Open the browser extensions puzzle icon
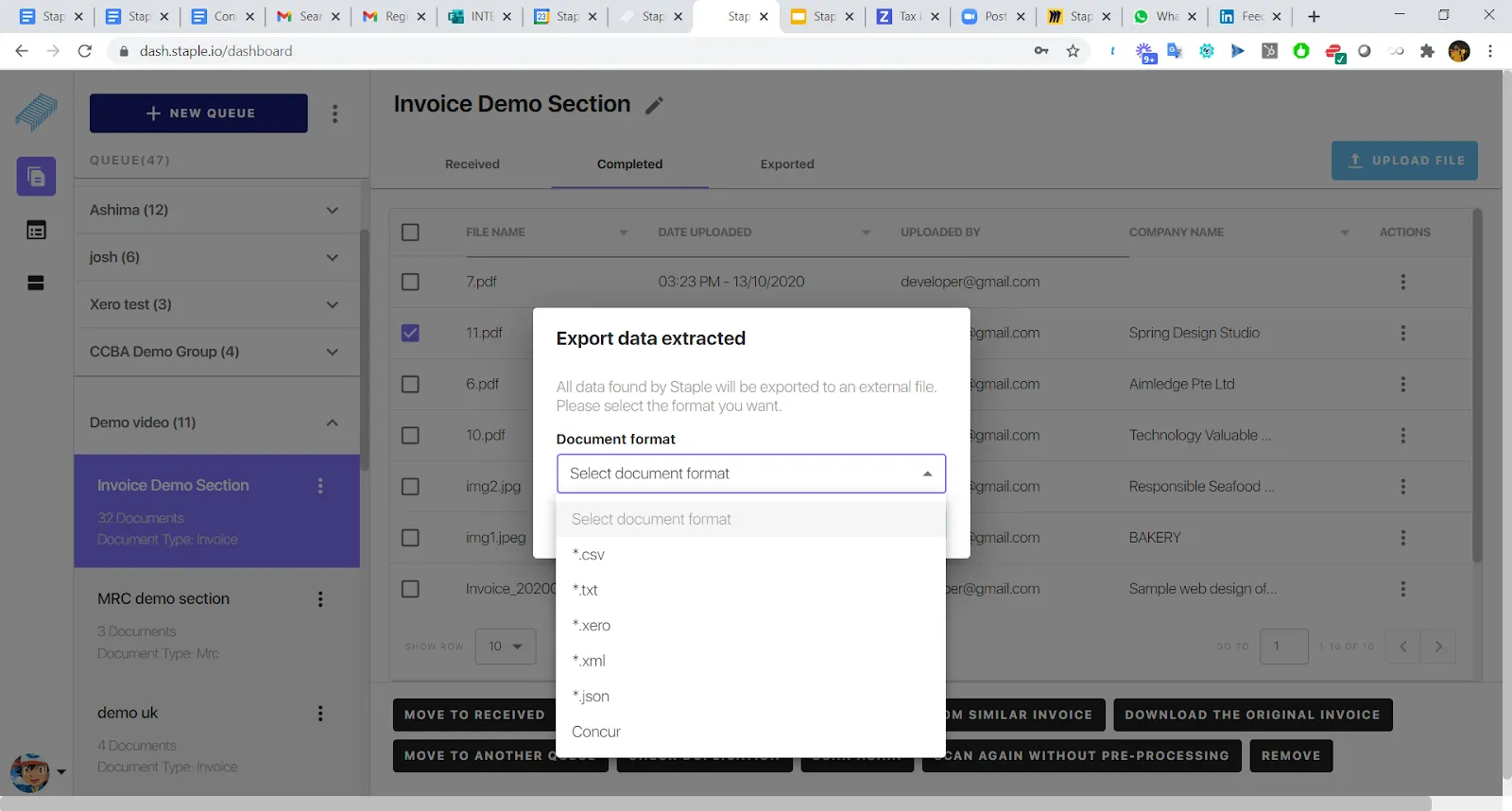Image resolution: width=1512 pixels, height=811 pixels. click(x=1427, y=51)
